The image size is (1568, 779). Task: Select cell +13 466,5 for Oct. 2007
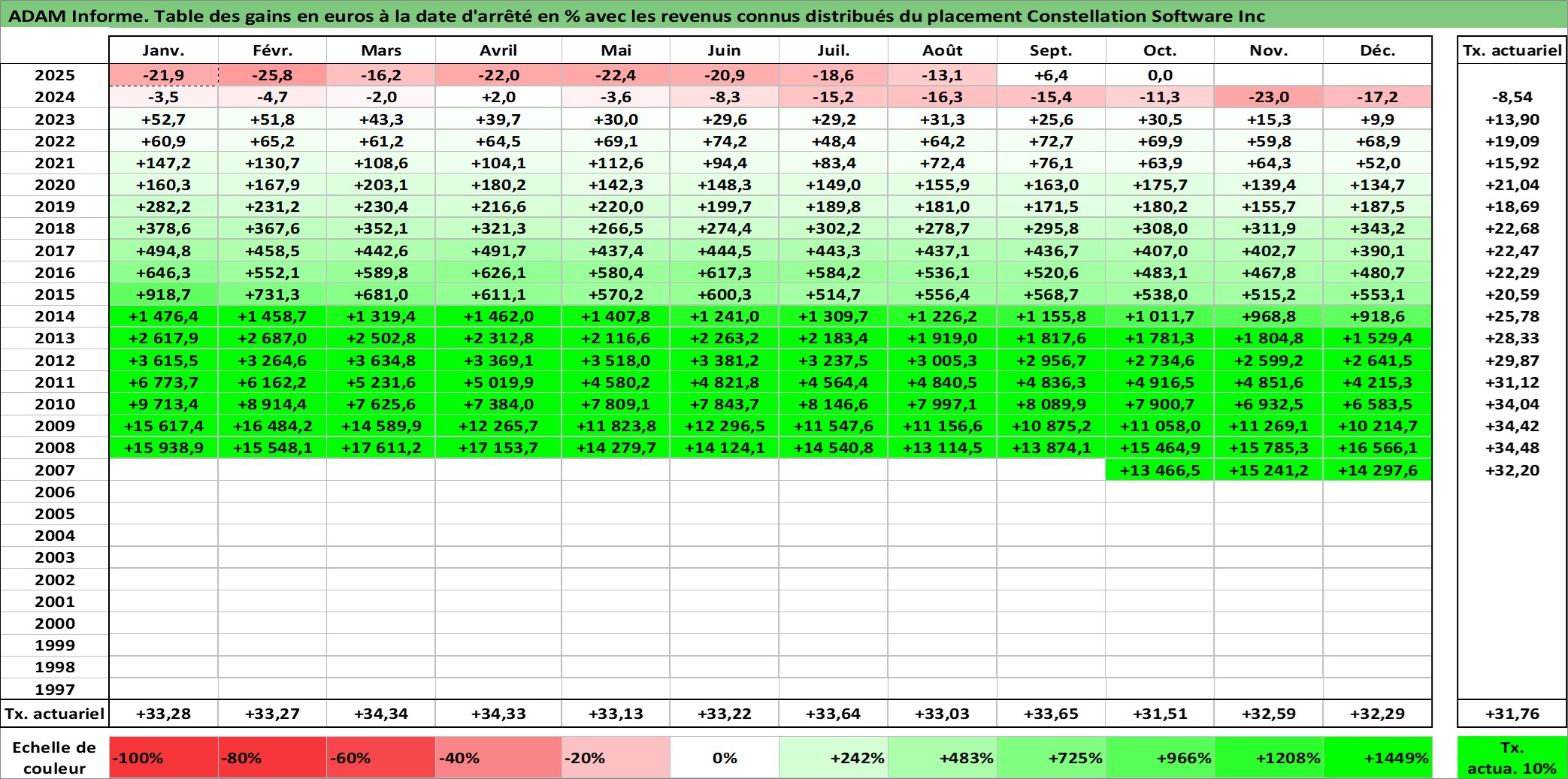(x=1160, y=470)
